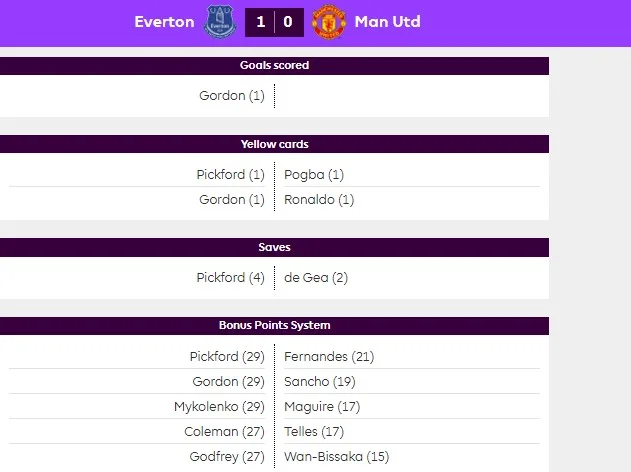Select the Everton team name in header

pyautogui.click(x=164, y=21)
